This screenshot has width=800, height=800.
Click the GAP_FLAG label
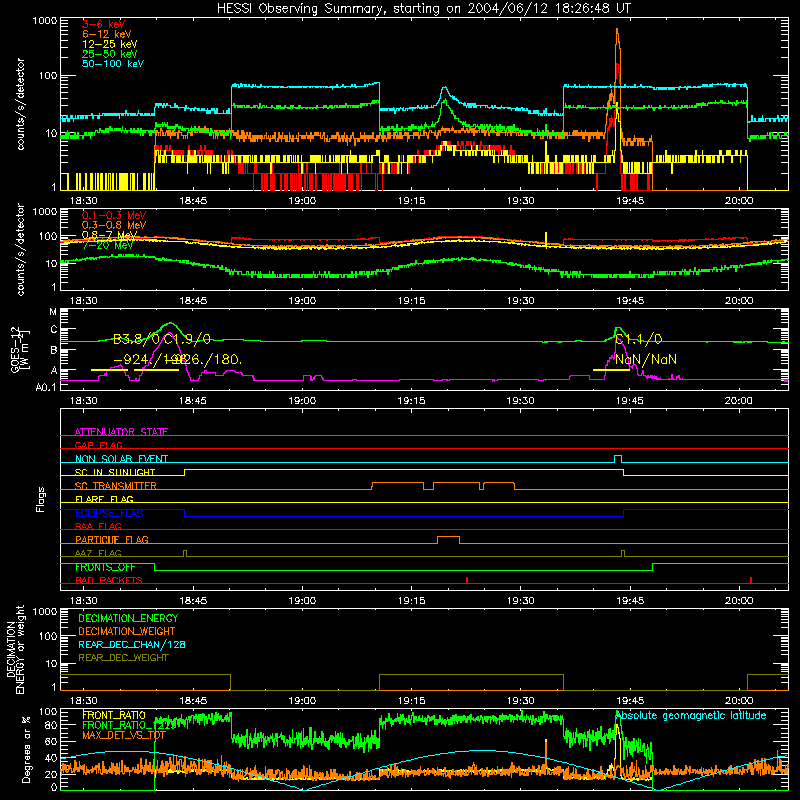pyautogui.click(x=98, y=445)
